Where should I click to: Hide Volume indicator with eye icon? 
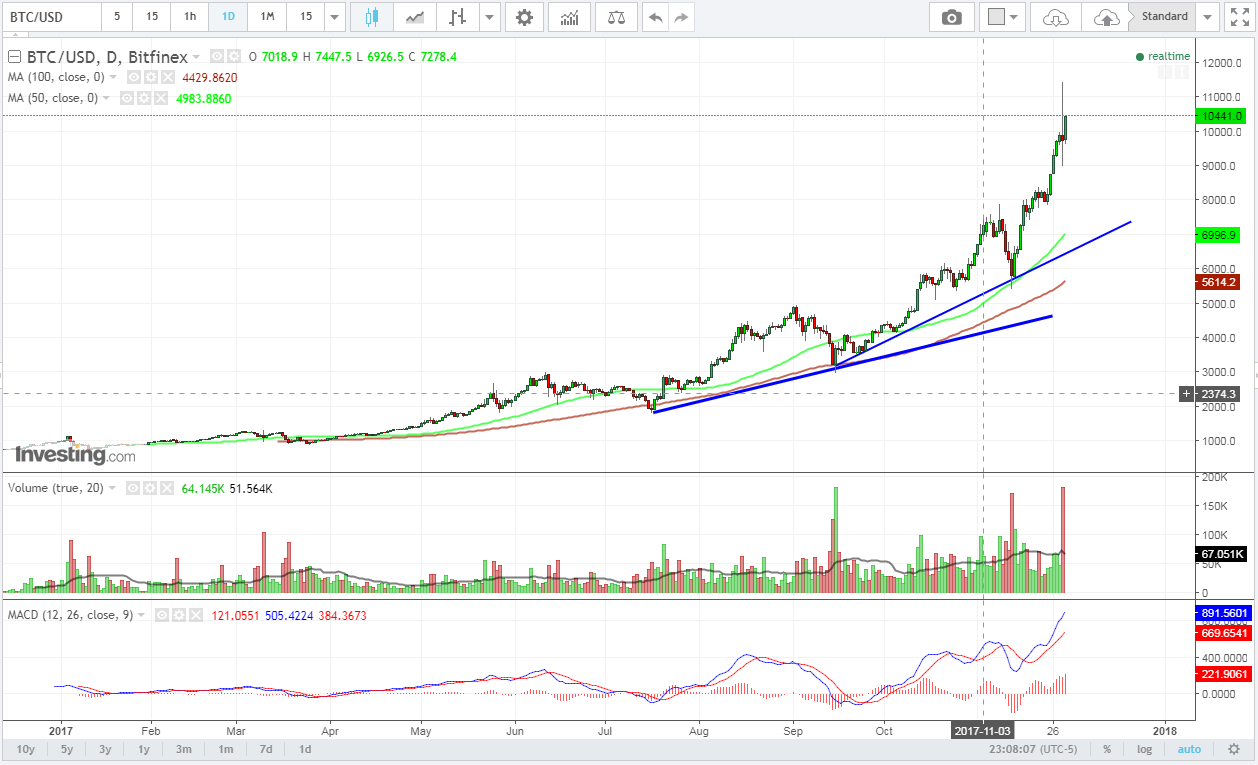pyautogui.click(x=132, y=488)
